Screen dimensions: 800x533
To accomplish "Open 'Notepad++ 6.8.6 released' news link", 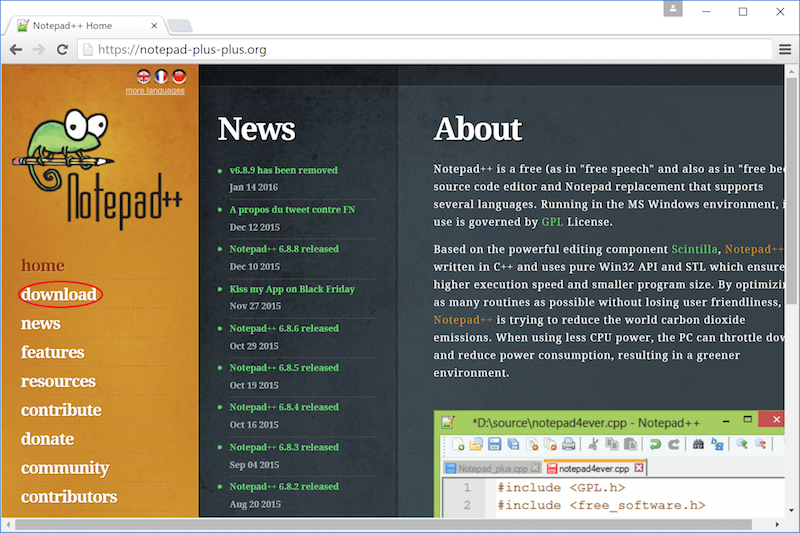I will tap(284, 328).
